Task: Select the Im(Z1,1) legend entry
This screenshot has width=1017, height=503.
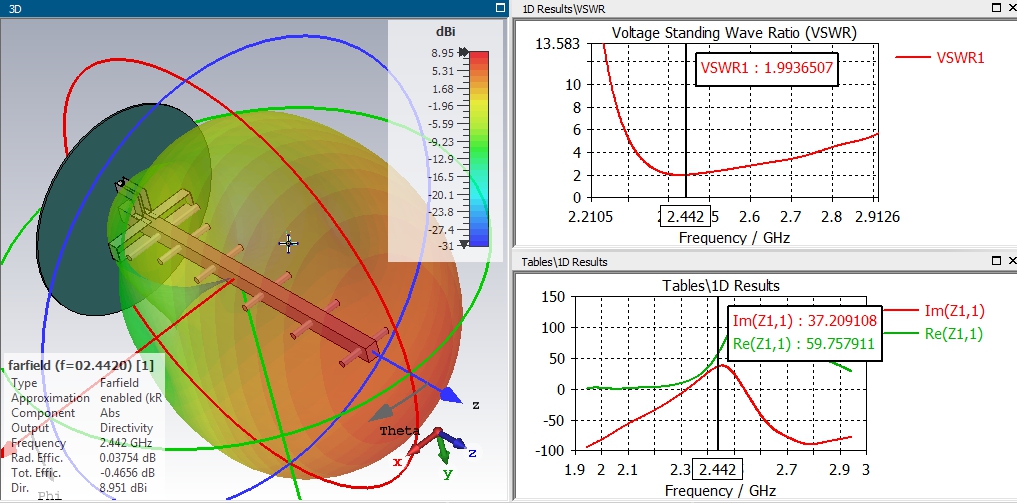Action: pyautogui.click(x=935, y=311)
